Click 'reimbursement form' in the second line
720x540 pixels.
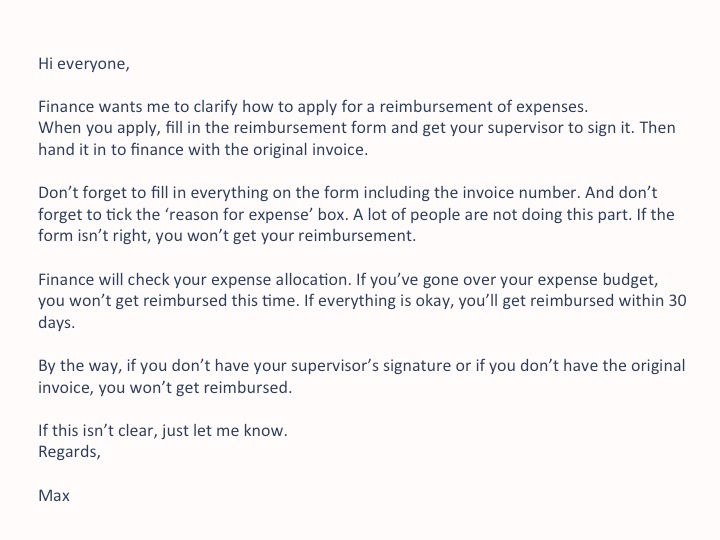(316, 128)
